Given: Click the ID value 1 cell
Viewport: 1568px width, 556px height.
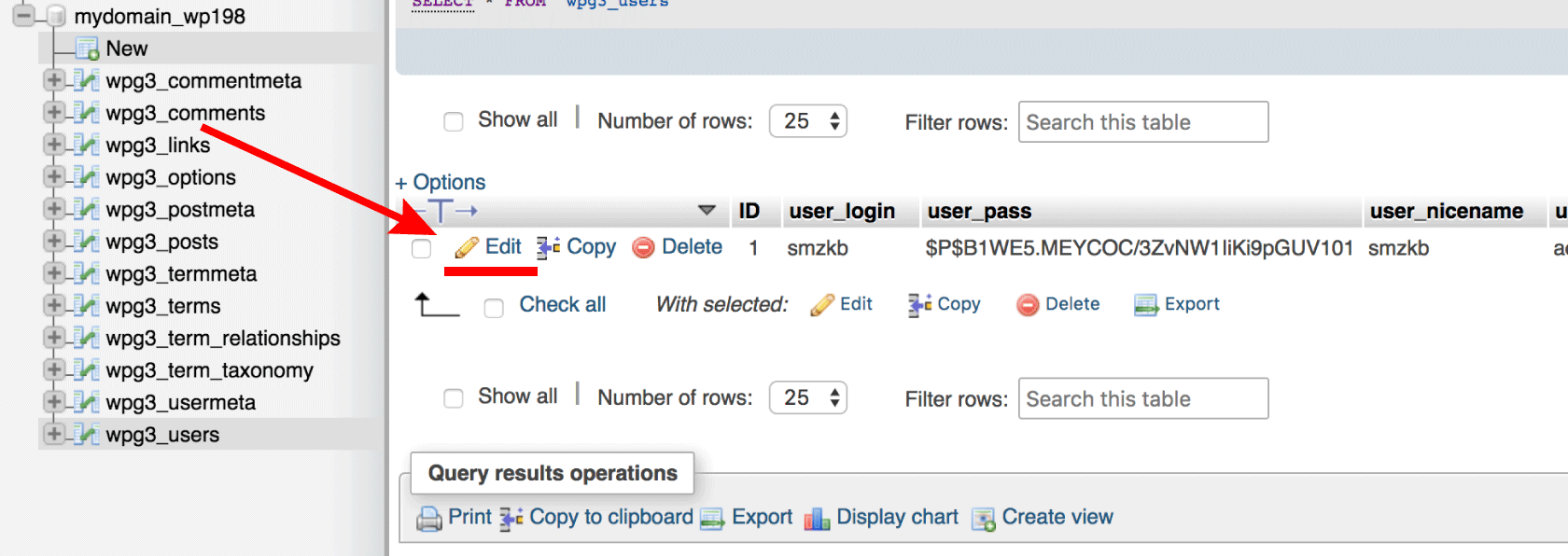Looking at the screenshot, I should [753, 248].
